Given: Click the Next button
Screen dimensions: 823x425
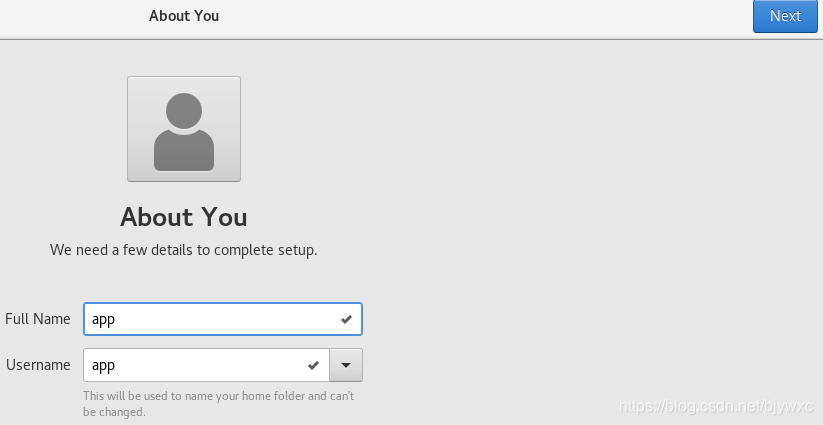Looking at the screenshot, I should pos(785,16).
